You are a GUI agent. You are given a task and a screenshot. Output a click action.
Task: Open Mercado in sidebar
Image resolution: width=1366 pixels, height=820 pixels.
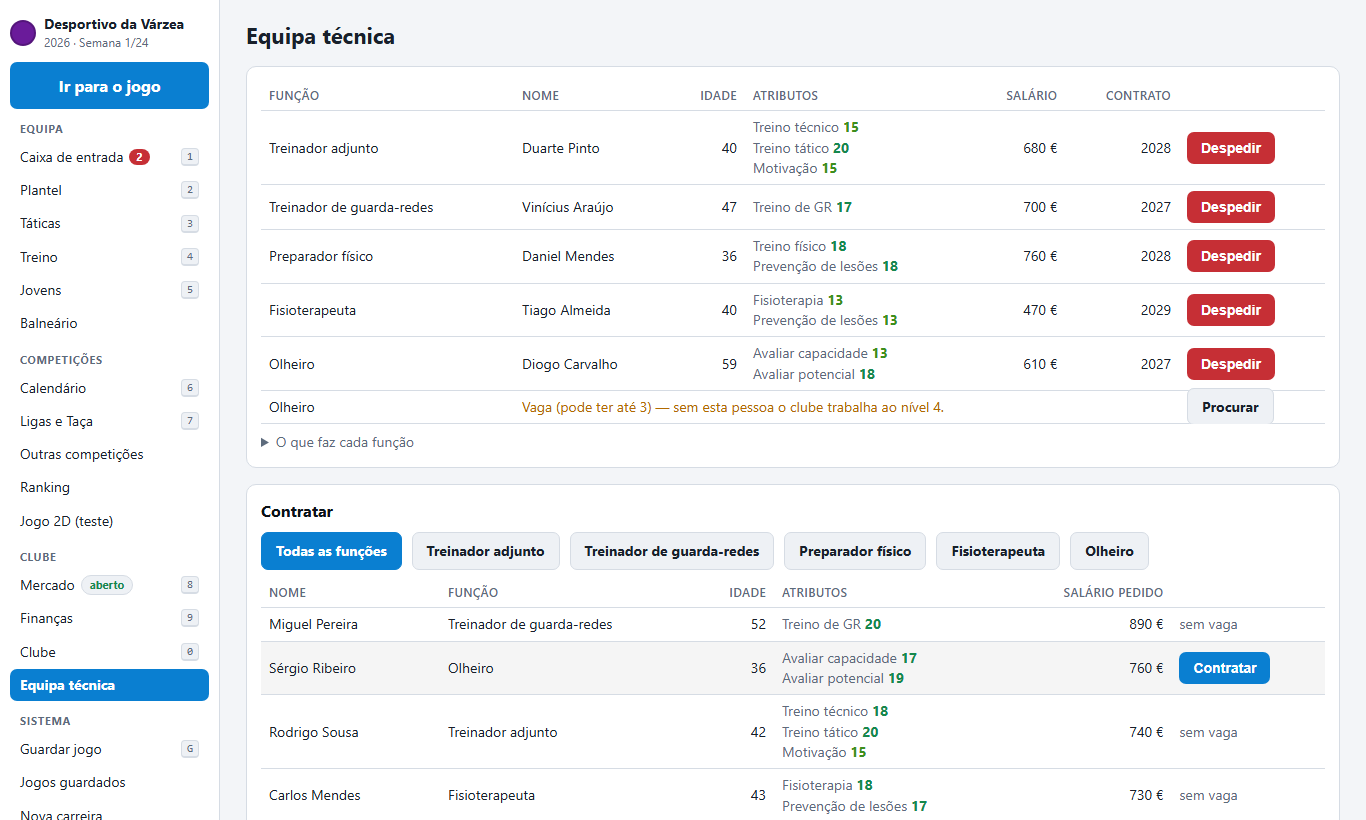coord(109,585)
